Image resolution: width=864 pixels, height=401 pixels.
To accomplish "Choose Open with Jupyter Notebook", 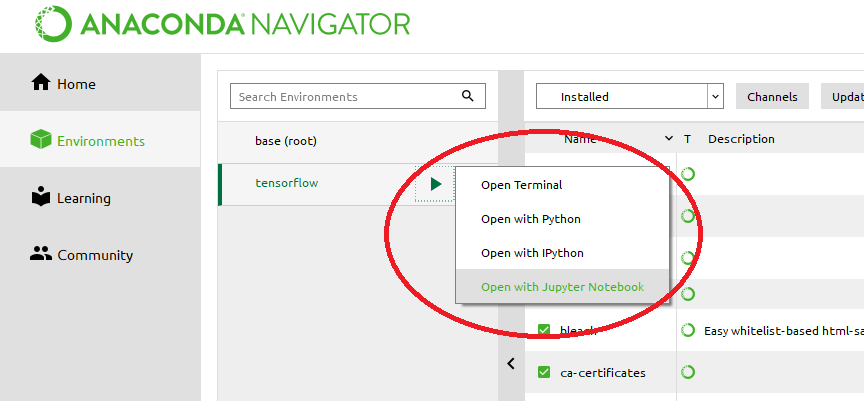I will click(x=563, y=287).
